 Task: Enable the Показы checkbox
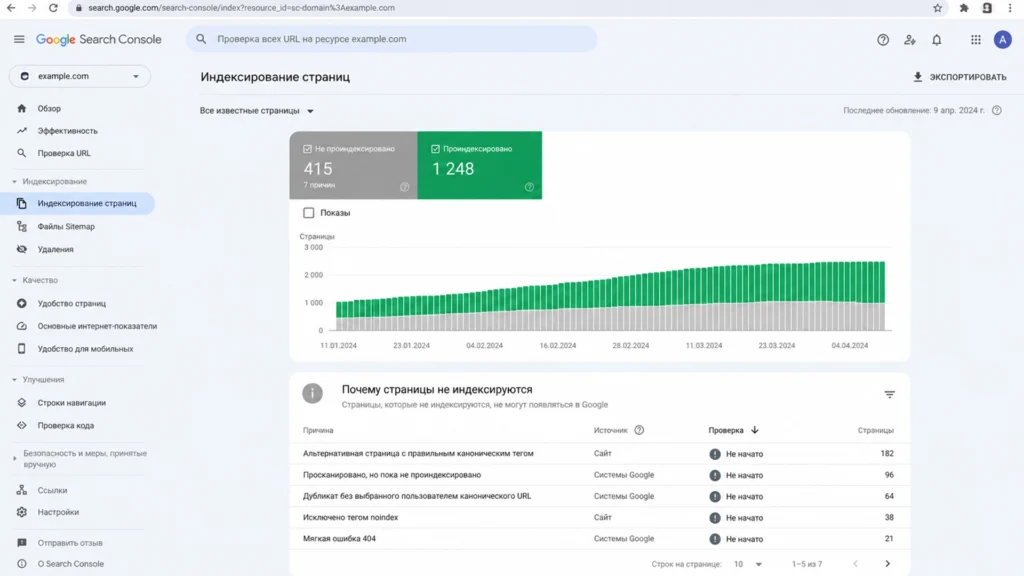pyautogui.click(x=308, y=213)
